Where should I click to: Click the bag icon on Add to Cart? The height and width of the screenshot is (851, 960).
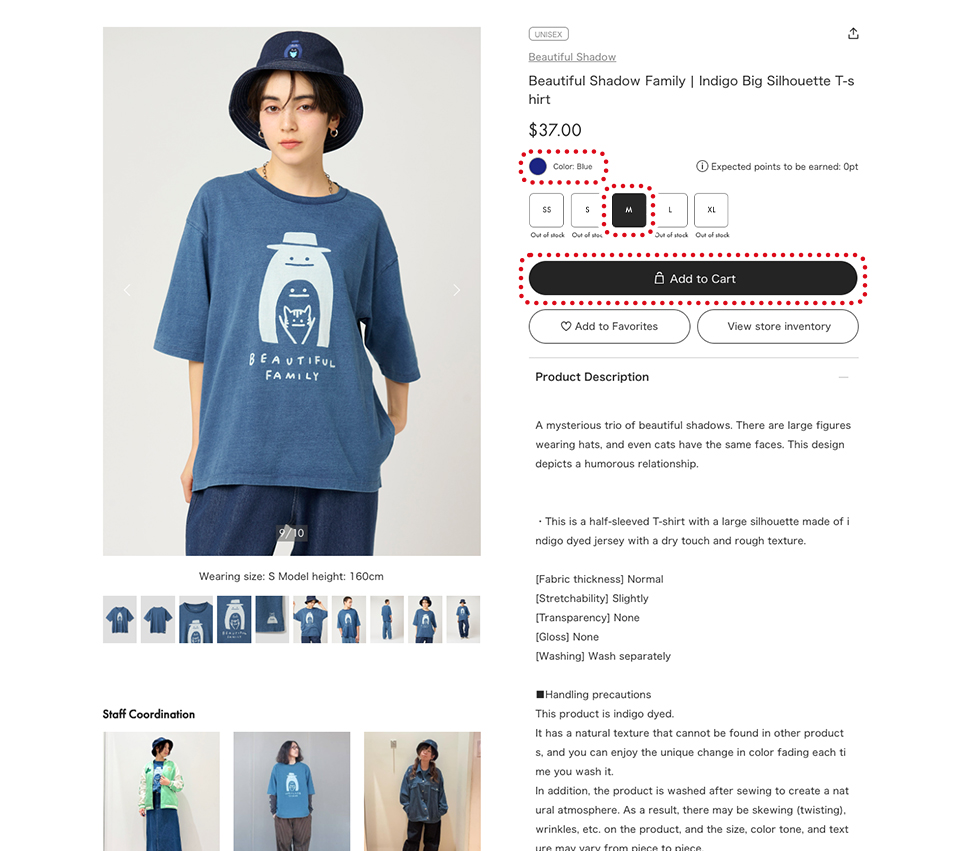[x=659, y=279]
